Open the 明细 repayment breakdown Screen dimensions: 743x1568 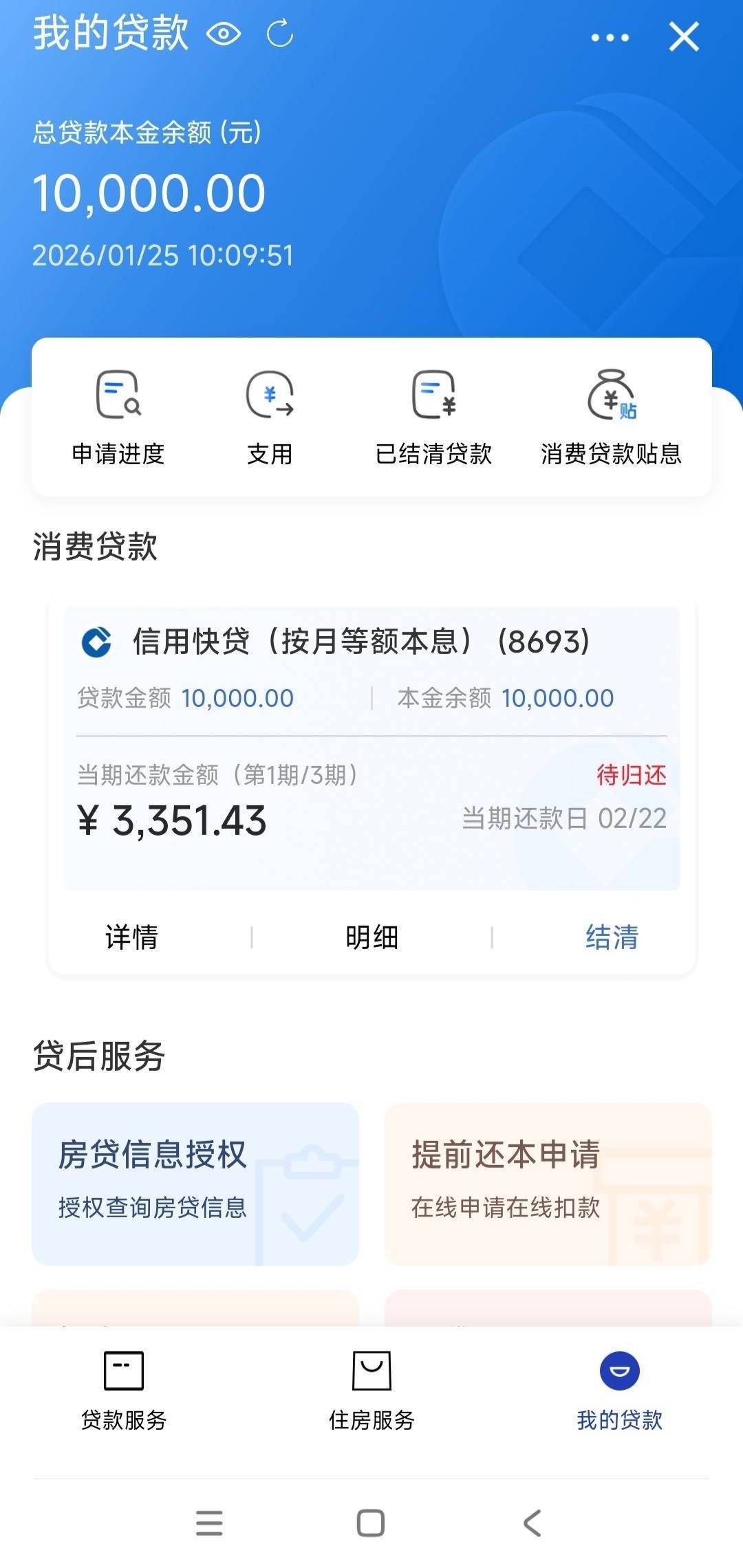371,937
